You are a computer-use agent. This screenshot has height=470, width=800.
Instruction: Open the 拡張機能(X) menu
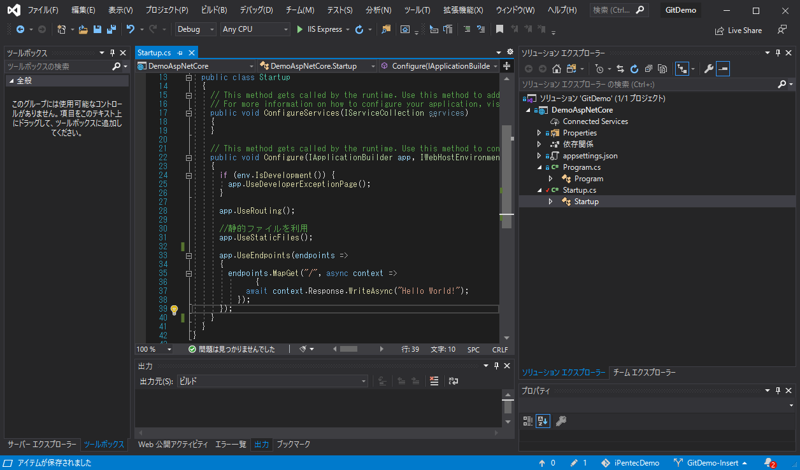pyautogui.click(x=463, y=10)
